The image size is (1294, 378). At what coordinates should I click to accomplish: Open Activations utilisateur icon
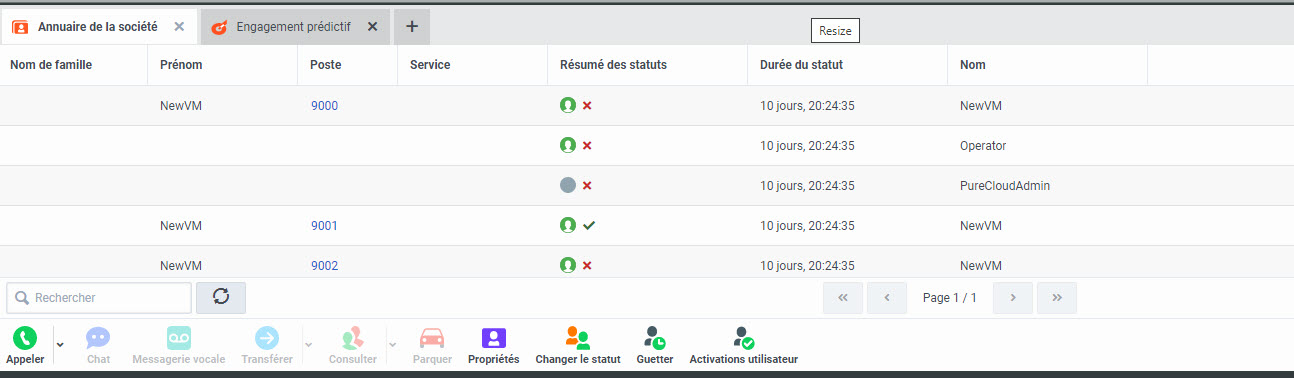(743, 338)
